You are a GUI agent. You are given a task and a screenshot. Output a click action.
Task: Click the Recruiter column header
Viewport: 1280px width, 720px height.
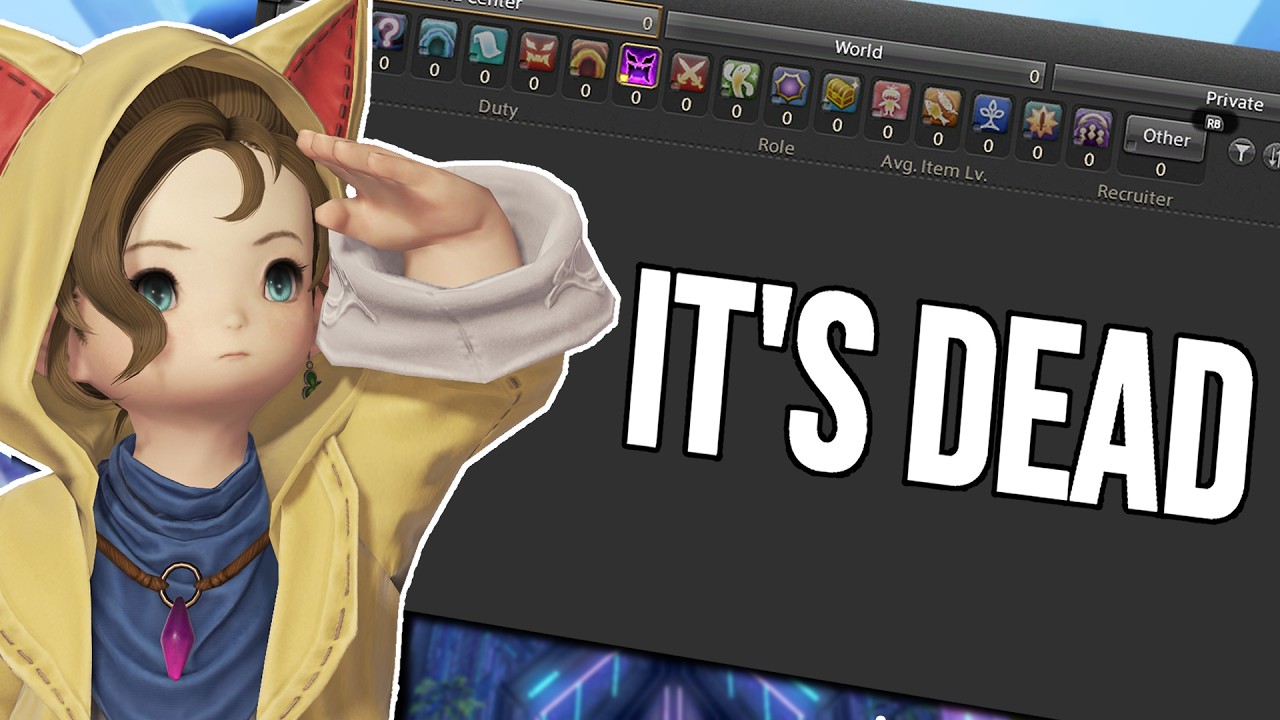1134,196
